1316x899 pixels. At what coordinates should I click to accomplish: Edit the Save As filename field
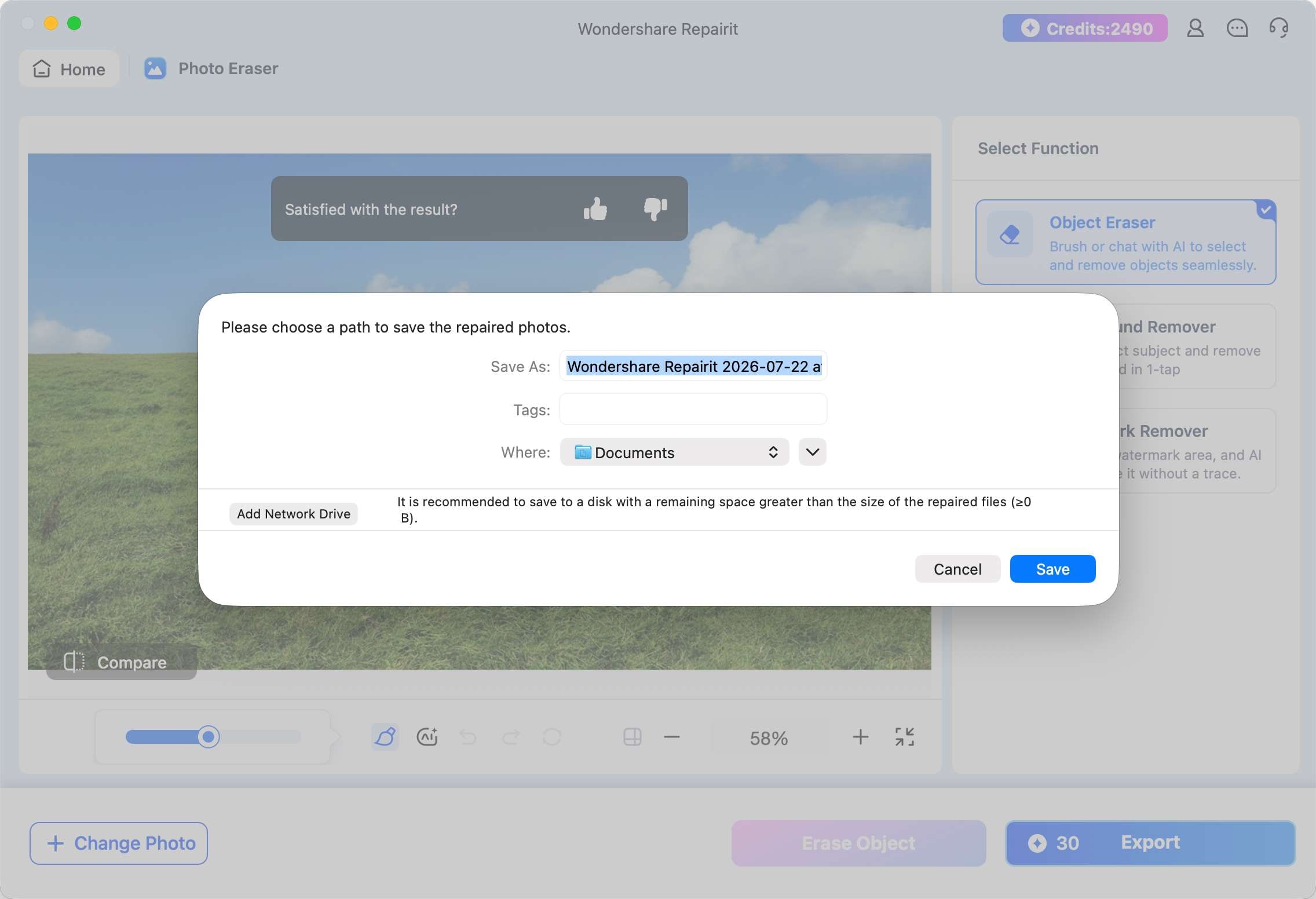click(x=693, y=366)
